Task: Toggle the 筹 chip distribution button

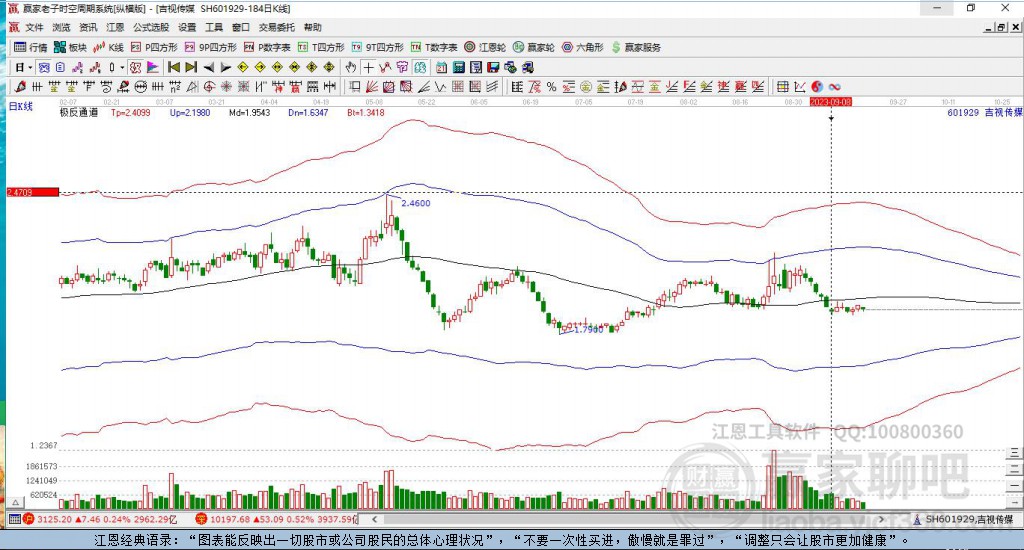Action: [x=402, y=67]
